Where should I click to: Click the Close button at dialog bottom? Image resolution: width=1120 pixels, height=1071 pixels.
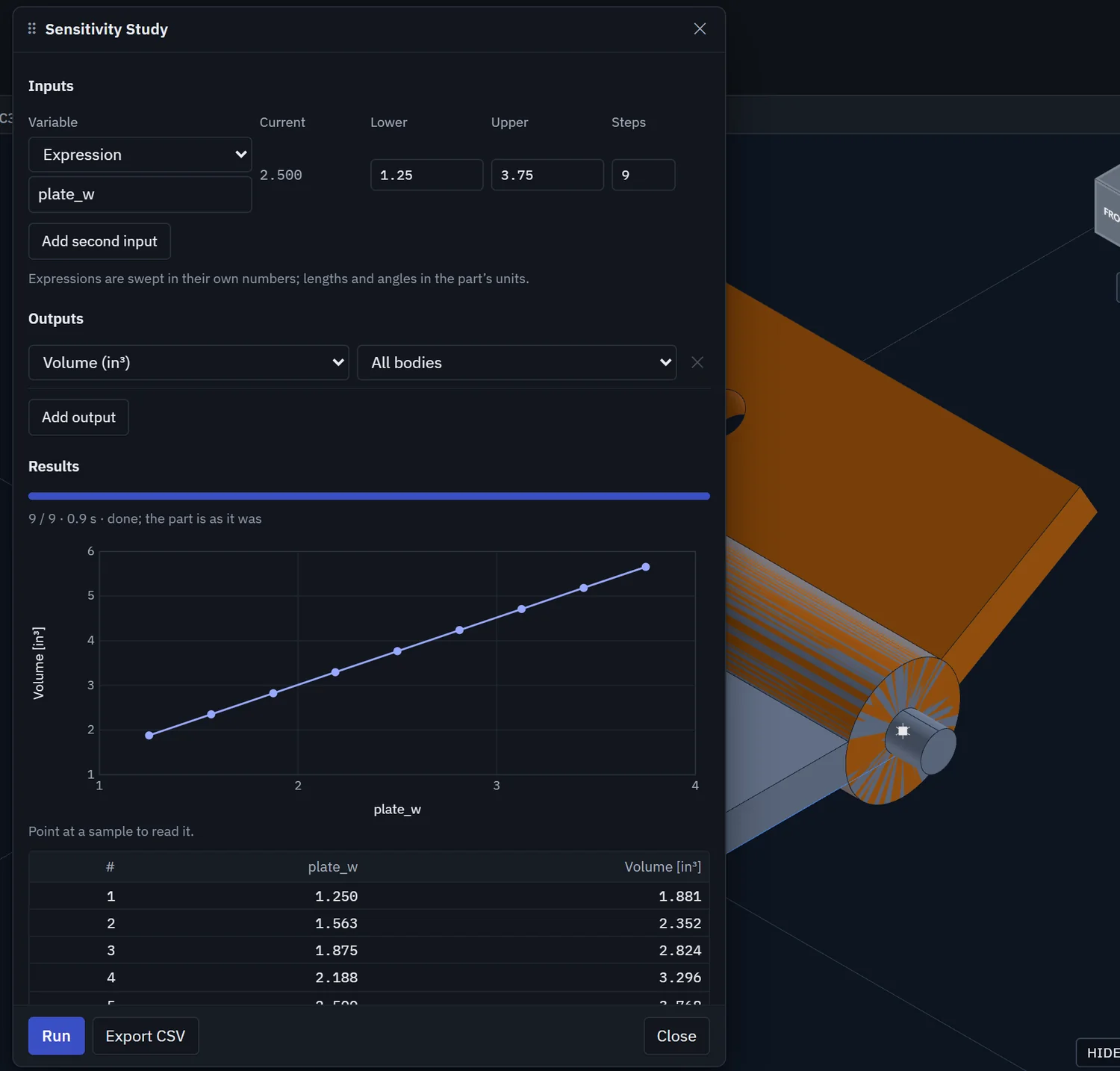coord(676,1036)
